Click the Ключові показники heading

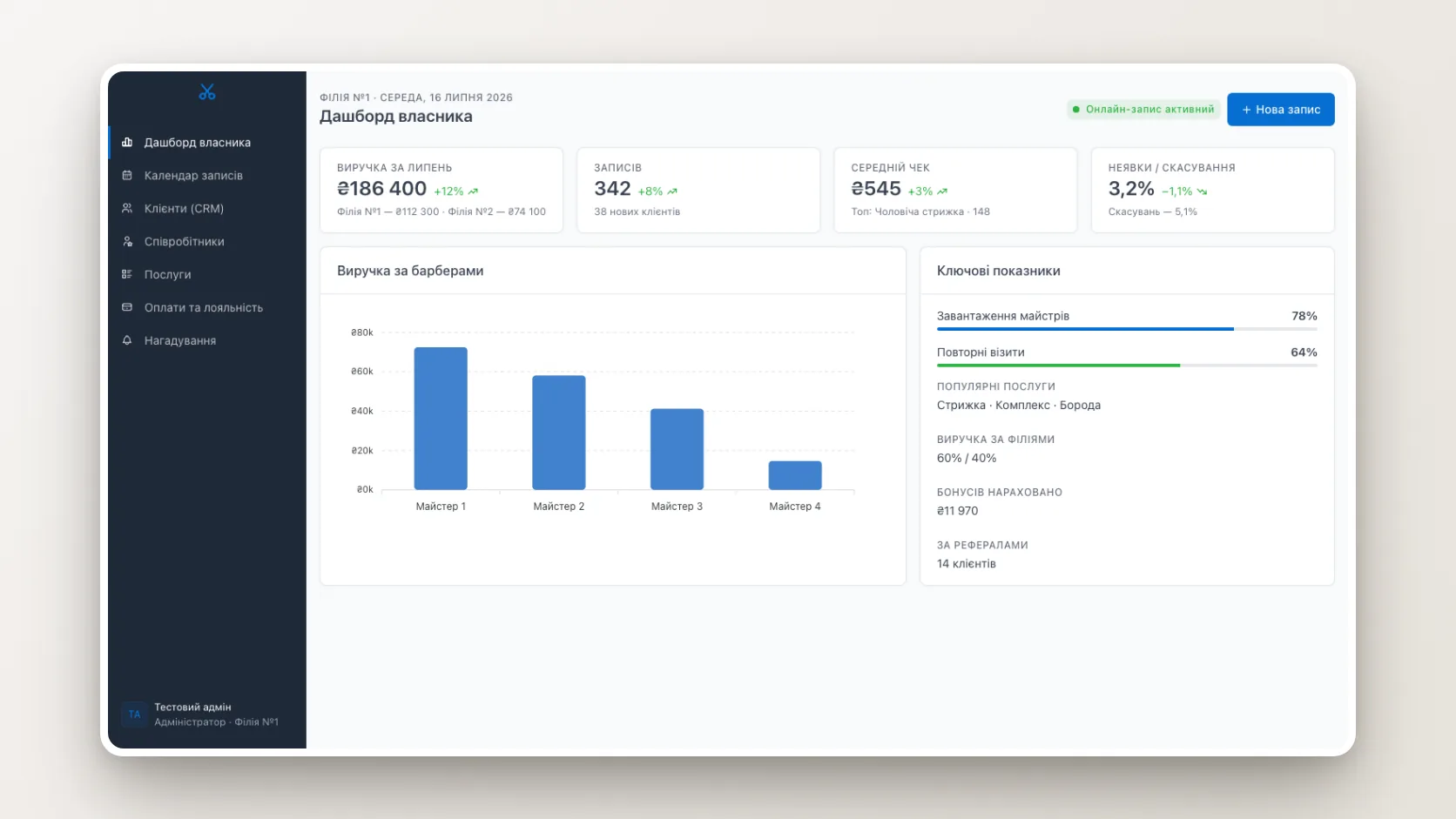pyautogui.click(x=999, y=271)
